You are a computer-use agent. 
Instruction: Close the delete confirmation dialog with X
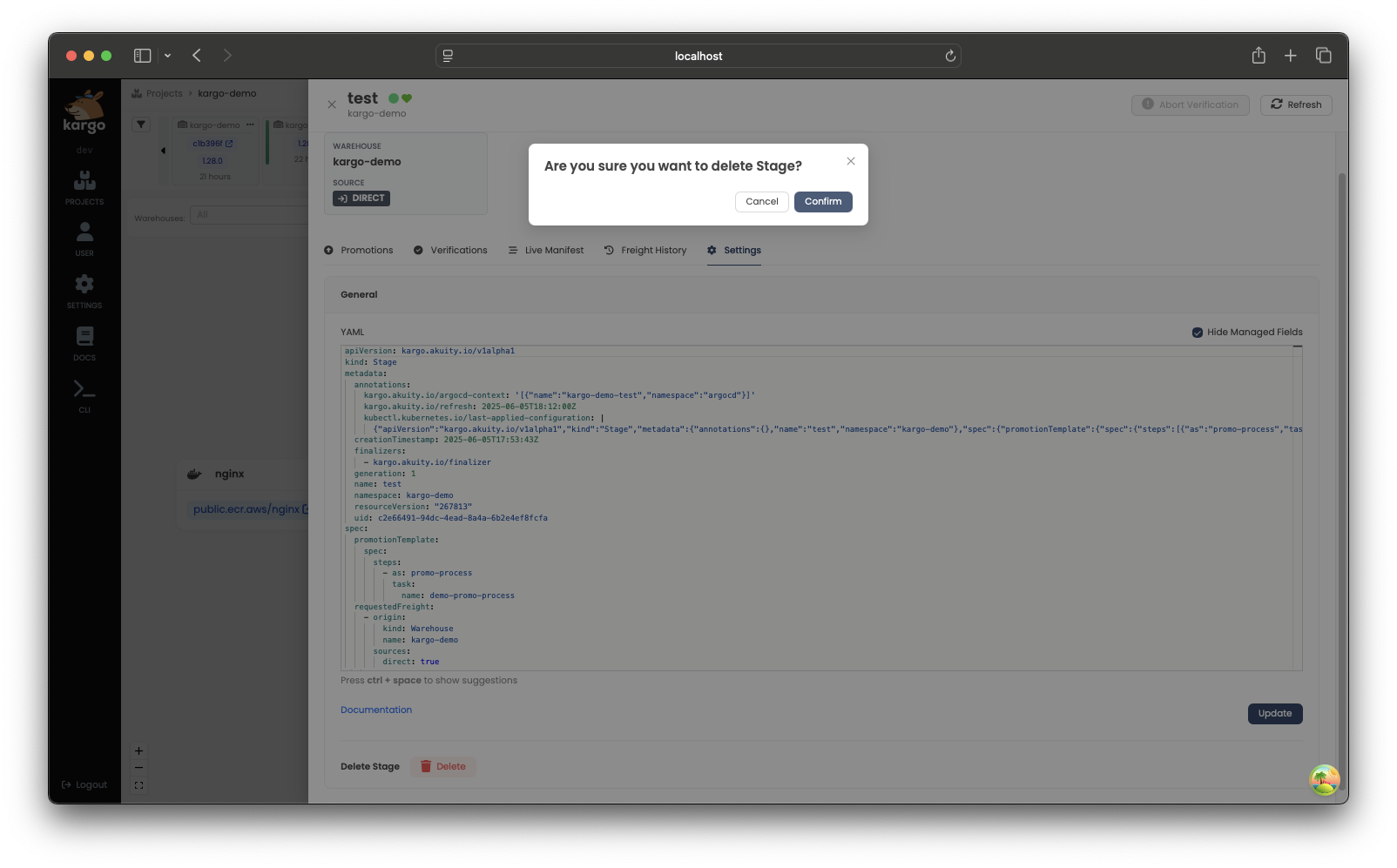pyautogui.click(x=850, y=161)
